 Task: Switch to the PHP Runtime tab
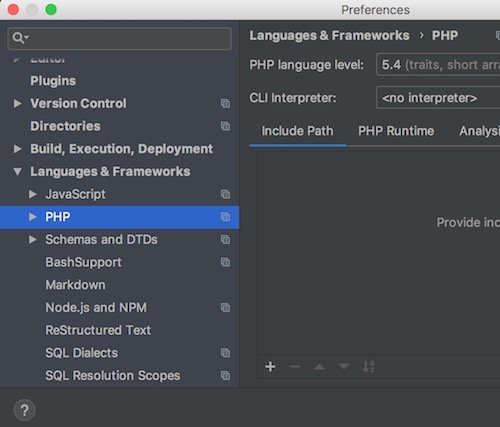click(x=396, y=131)
